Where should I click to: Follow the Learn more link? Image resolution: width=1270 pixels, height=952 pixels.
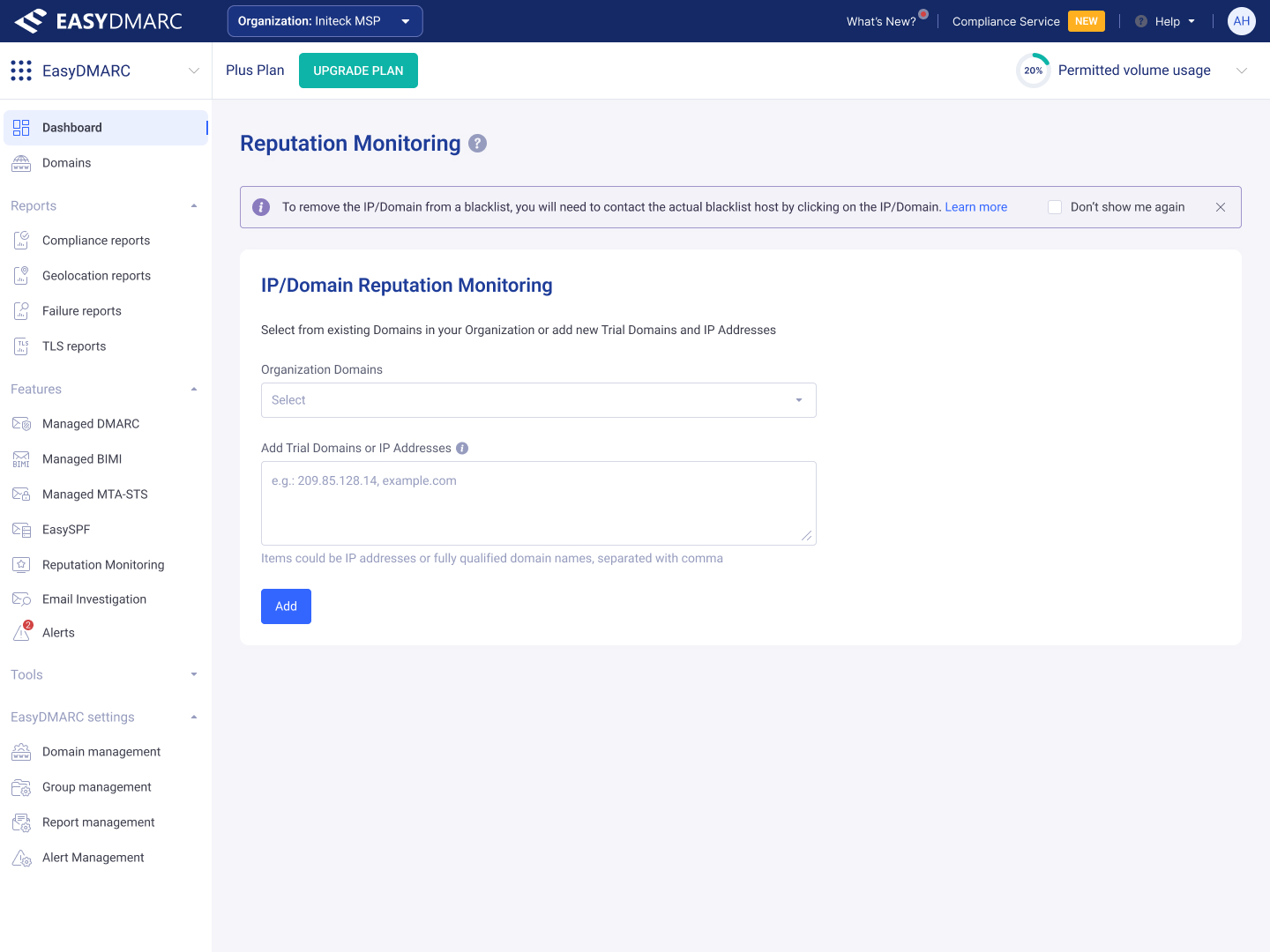[x=976, y=207]
